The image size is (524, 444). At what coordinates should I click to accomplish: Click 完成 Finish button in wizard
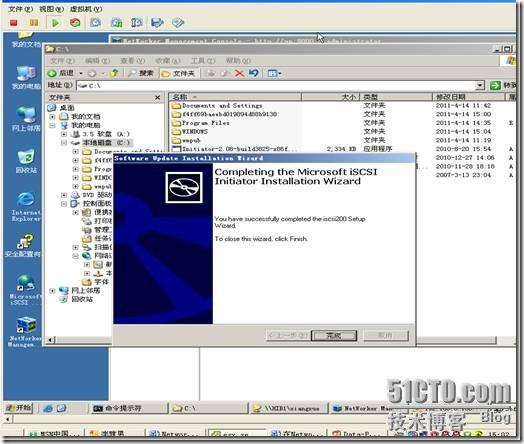pos(334,335)
